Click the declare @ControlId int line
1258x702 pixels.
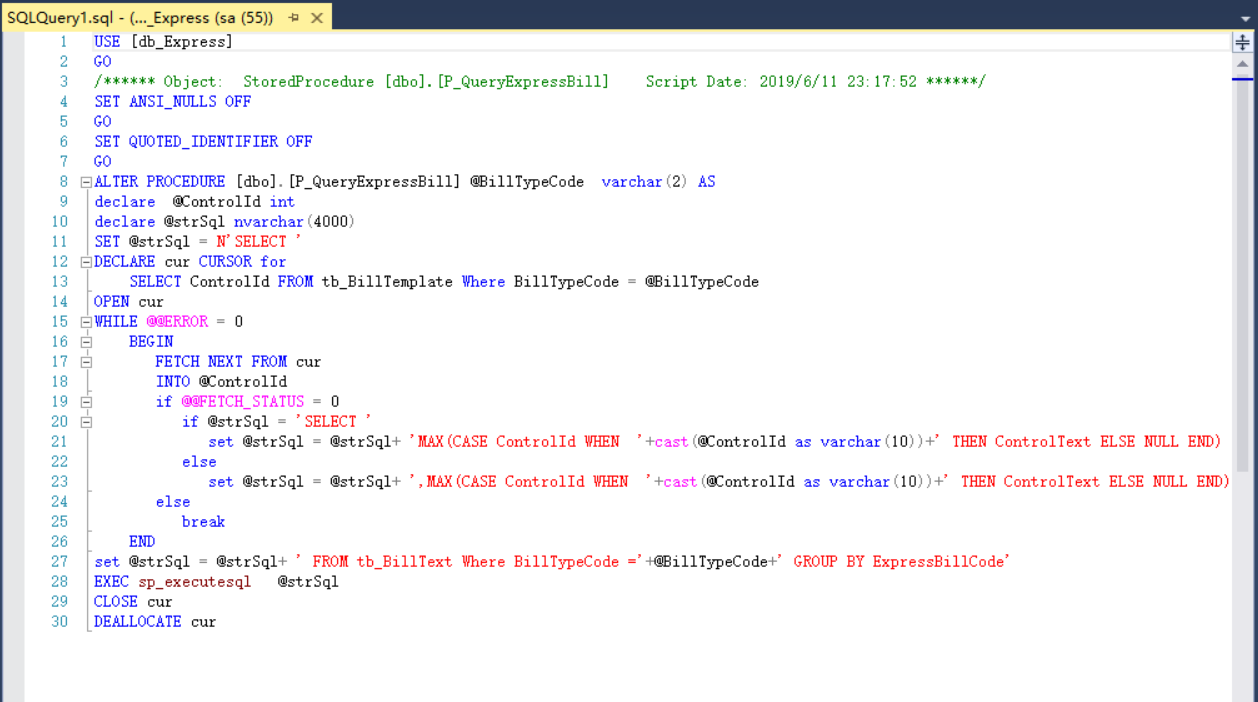click(194, 202)
